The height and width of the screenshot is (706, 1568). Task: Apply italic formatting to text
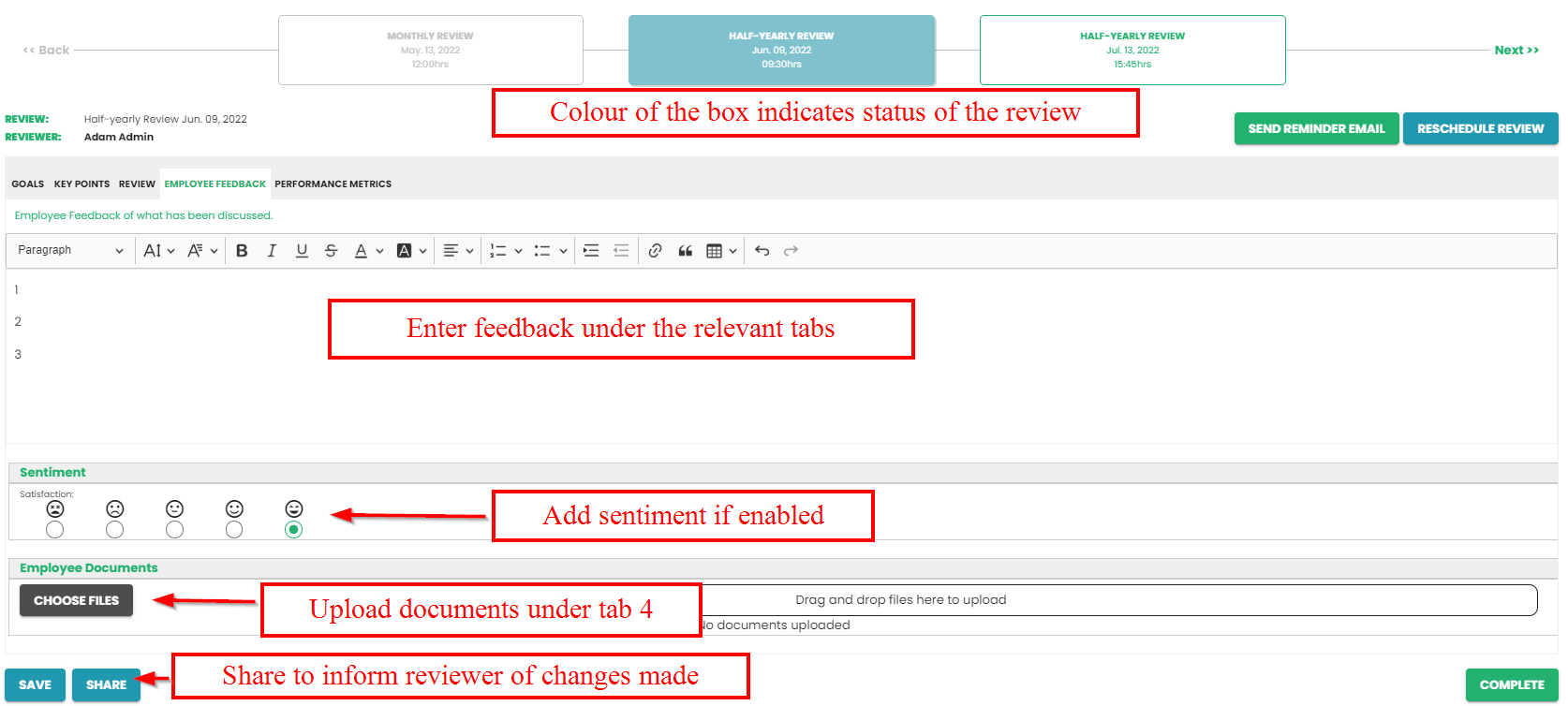272,251
